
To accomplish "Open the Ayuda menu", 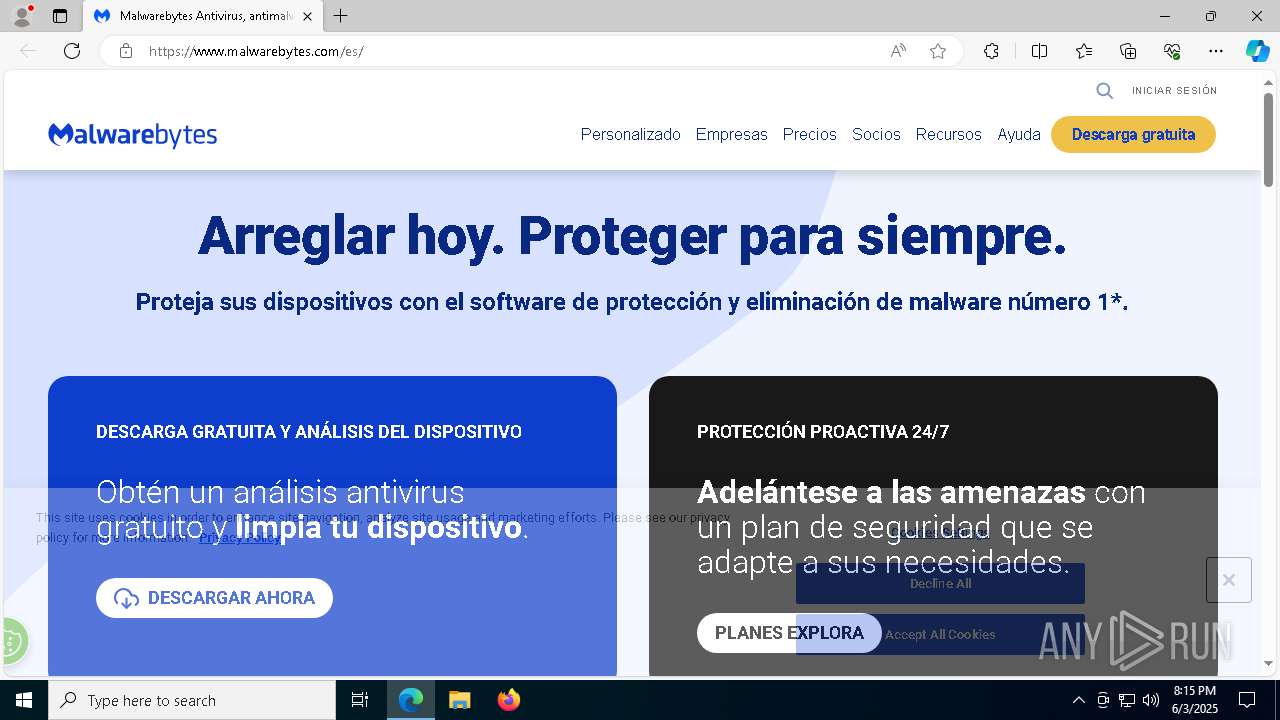I will pos(1018,134).
